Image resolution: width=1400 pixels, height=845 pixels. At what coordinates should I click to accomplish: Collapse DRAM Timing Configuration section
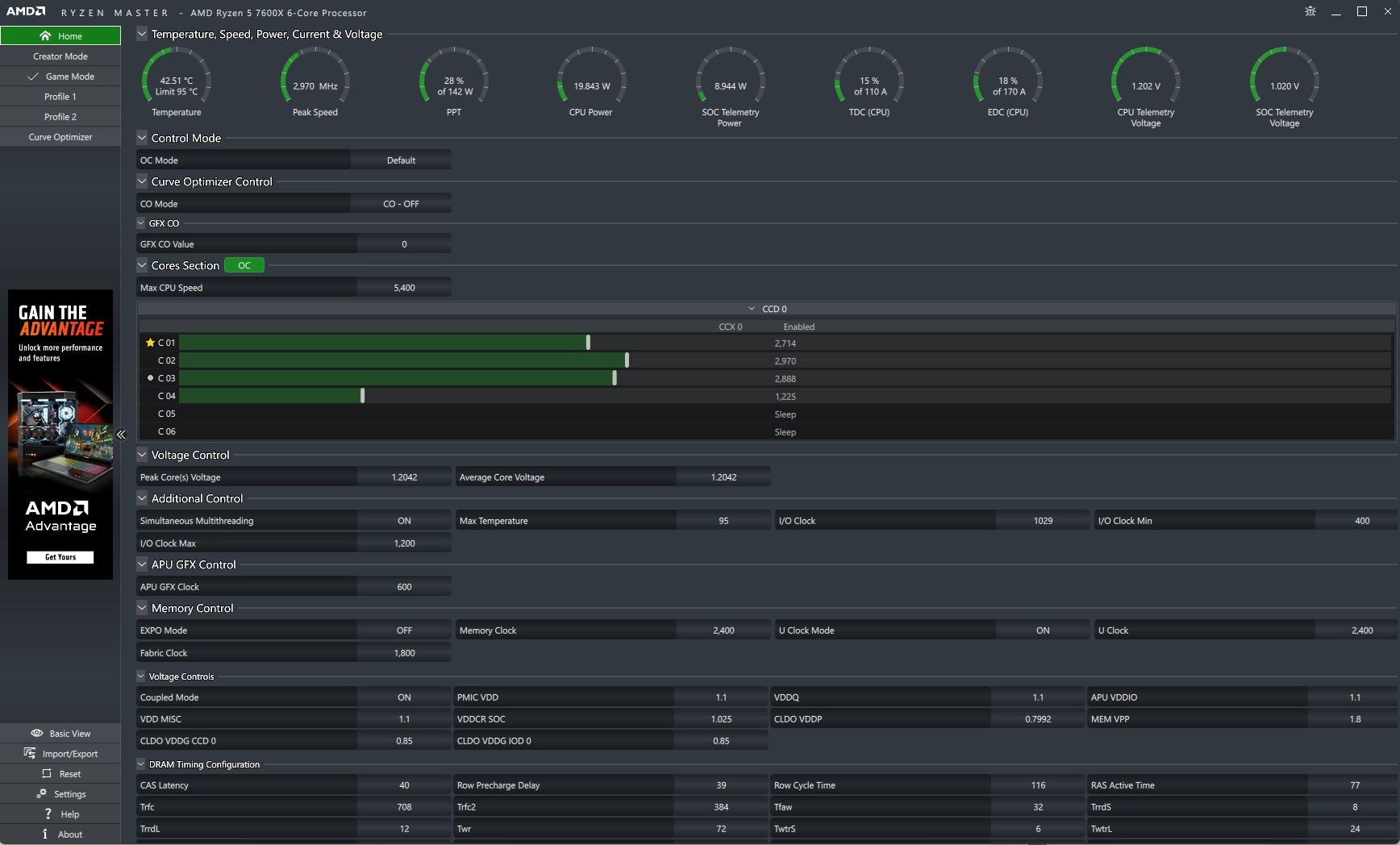pyautogui.click(x=141, y=764)
